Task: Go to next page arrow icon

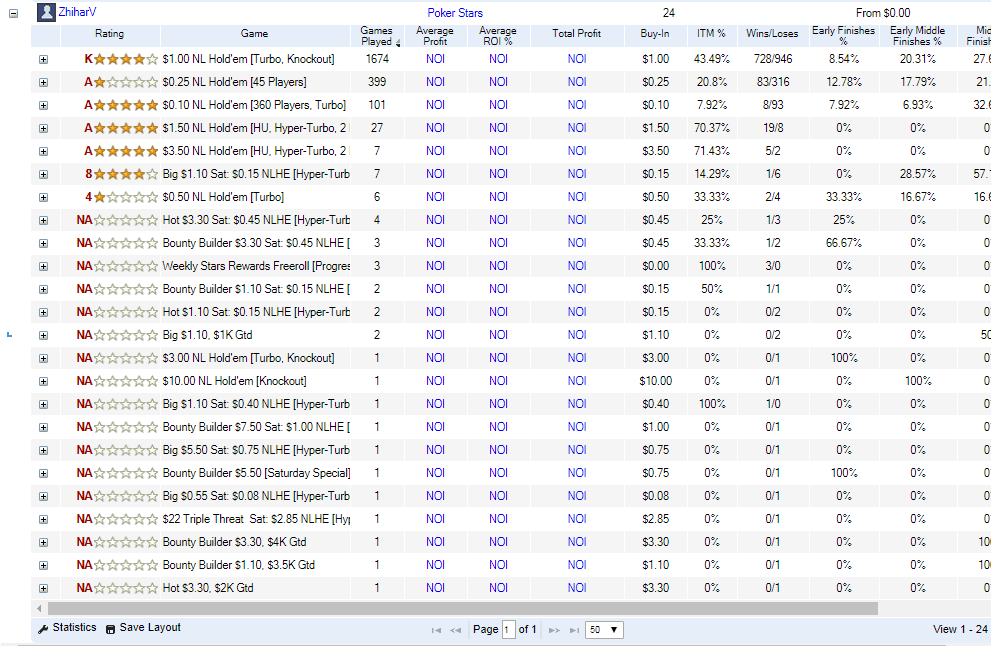Action: [x=554, y=630]
